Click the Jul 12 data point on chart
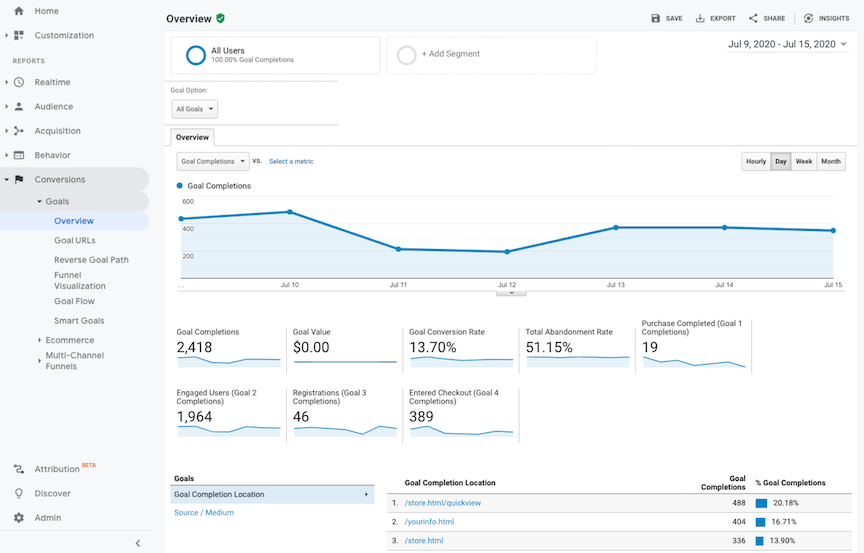The height and width of the screenshot is (553, 864). (507, 252)
